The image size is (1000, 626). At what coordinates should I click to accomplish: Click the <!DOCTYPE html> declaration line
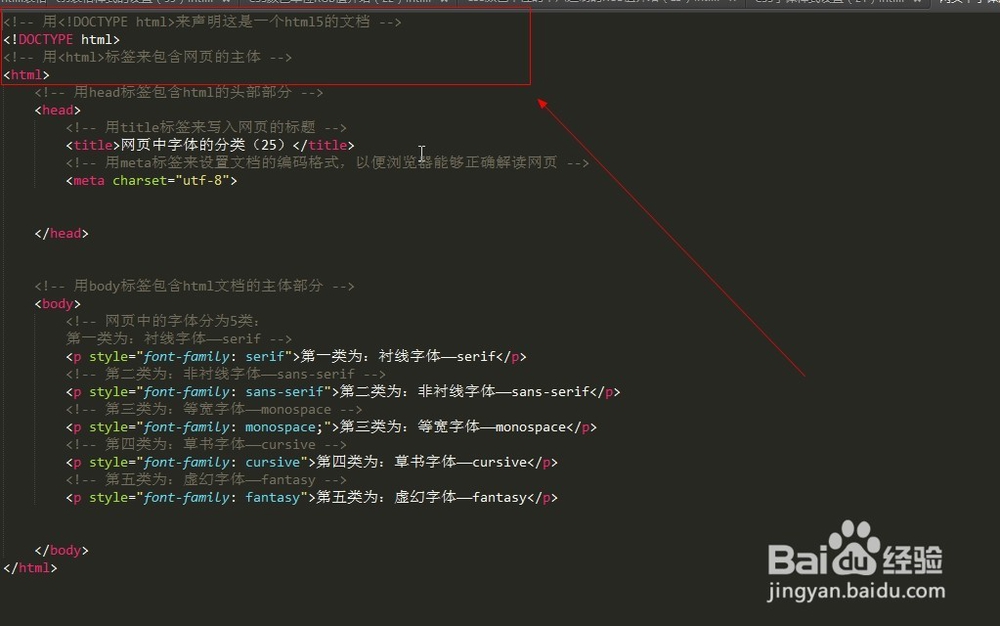[x=60, y=39]
